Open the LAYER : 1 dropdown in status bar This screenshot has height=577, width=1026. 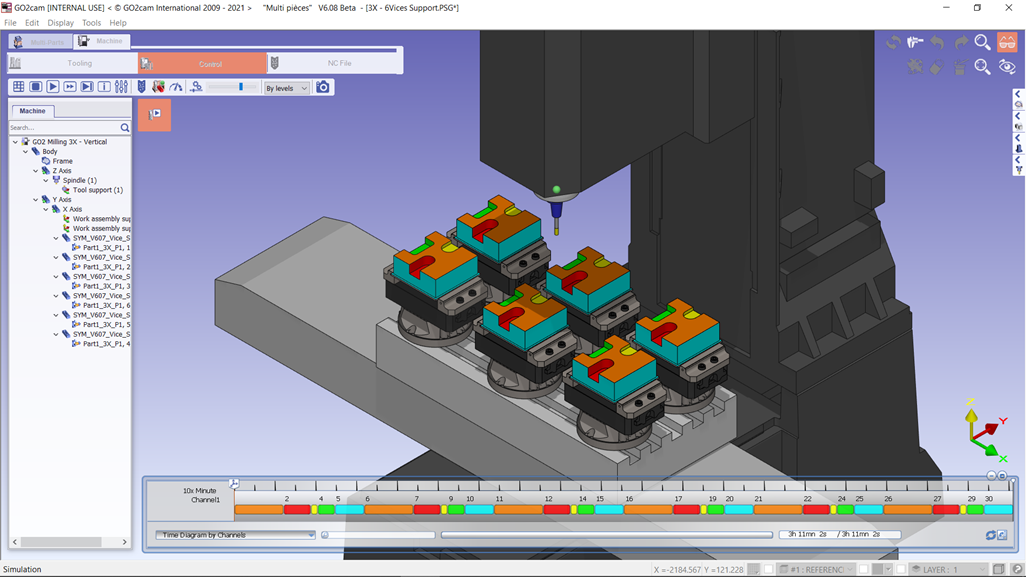click(x=949, y=569)
